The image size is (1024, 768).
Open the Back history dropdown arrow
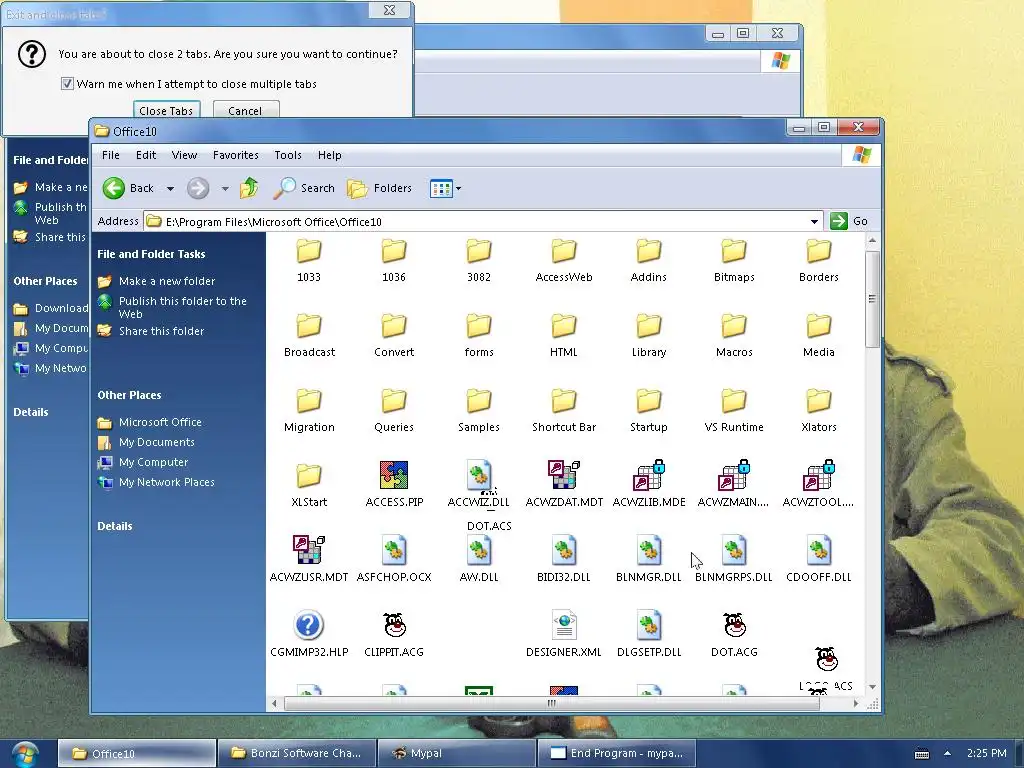170,188
